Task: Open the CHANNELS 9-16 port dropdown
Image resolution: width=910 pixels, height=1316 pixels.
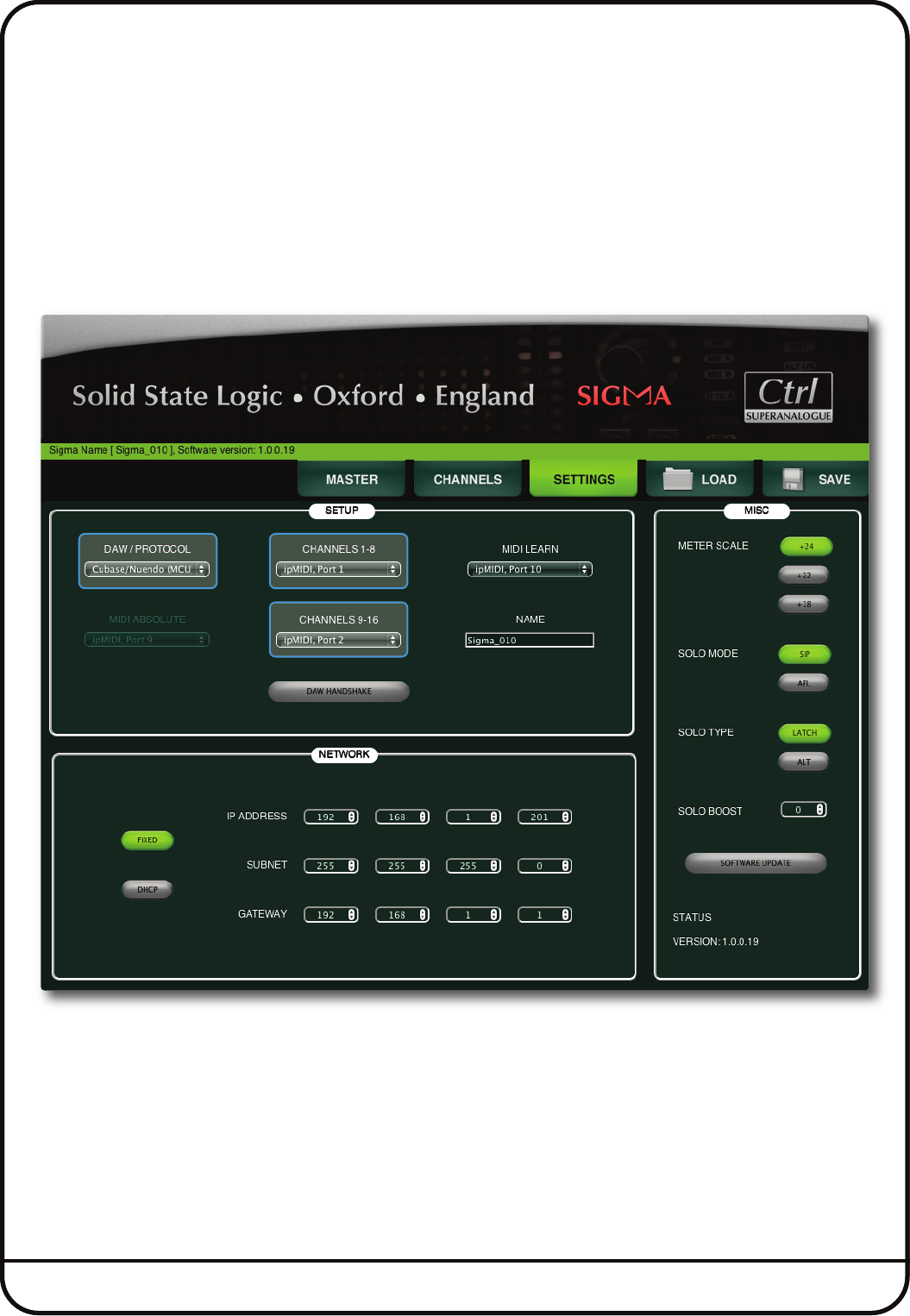Action: (338, 640)
